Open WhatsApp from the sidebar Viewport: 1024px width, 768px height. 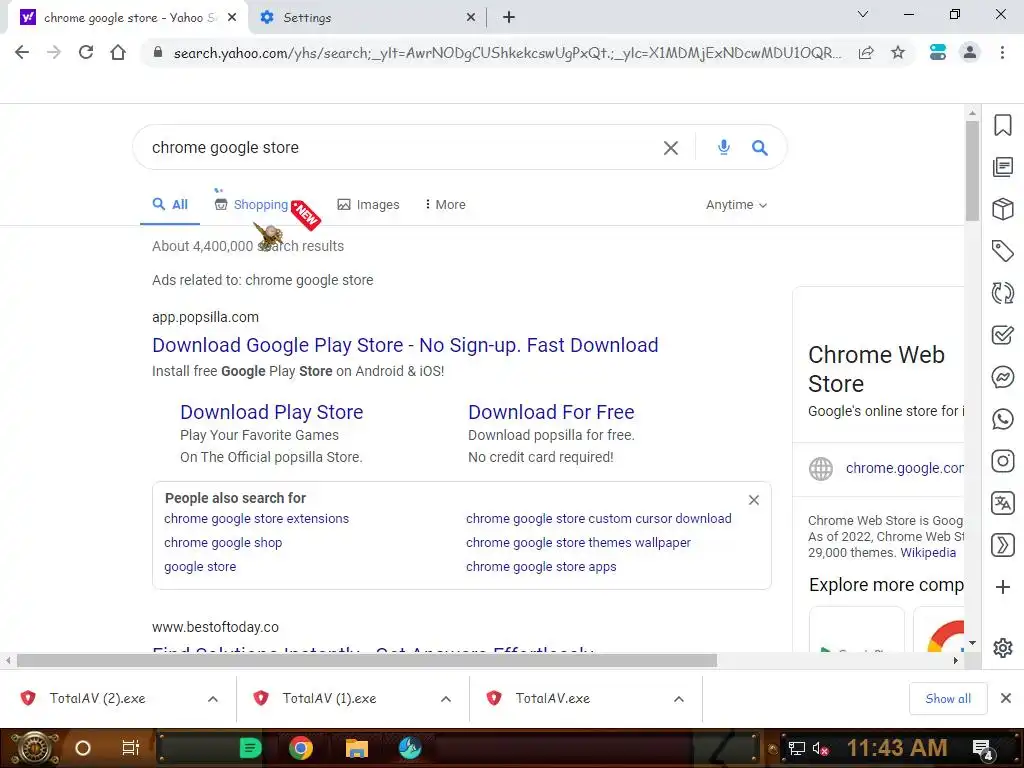[1002, 419]
